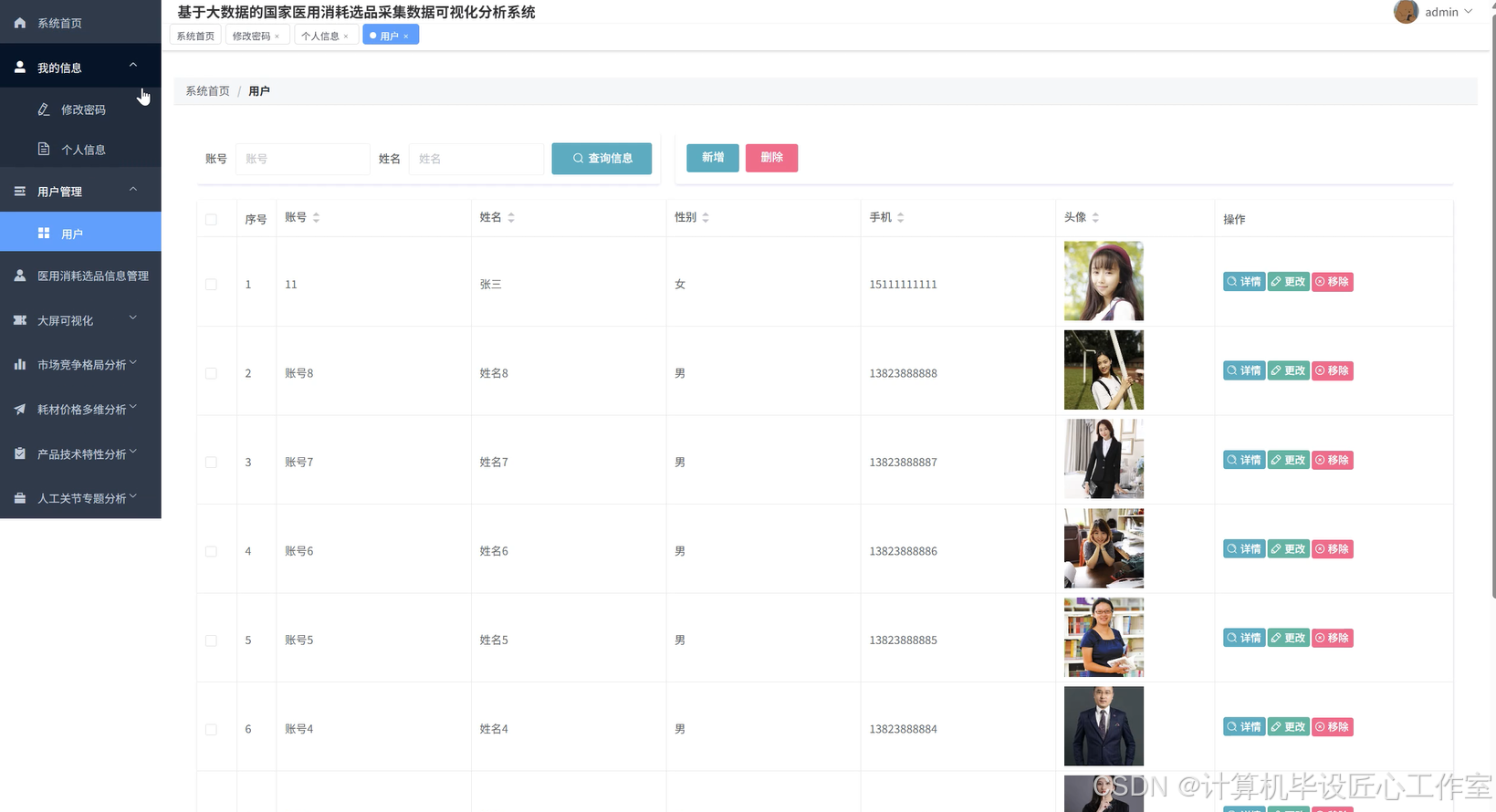Screen dimensions: 1496x812
Task: Click the paper plane icon beside 耗材价格多维分析
Action: click(x=20, y=410)
